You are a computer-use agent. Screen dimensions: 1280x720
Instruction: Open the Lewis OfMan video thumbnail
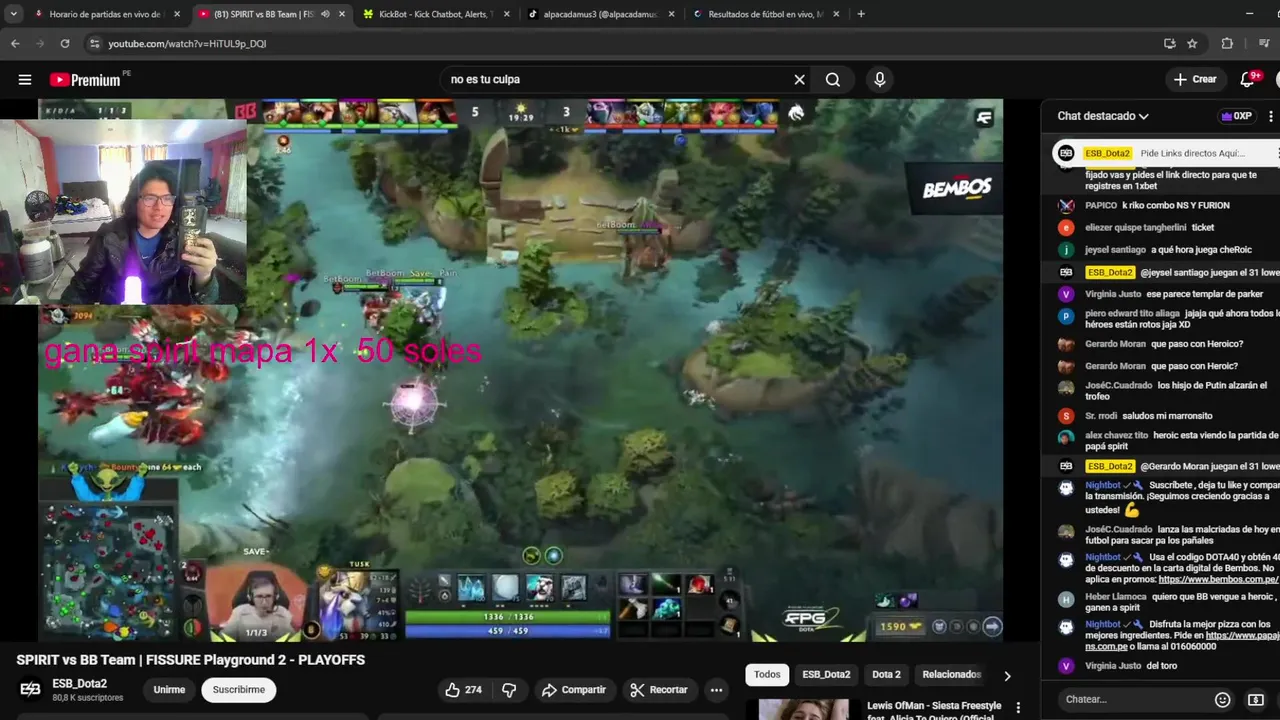coord(804,709)
